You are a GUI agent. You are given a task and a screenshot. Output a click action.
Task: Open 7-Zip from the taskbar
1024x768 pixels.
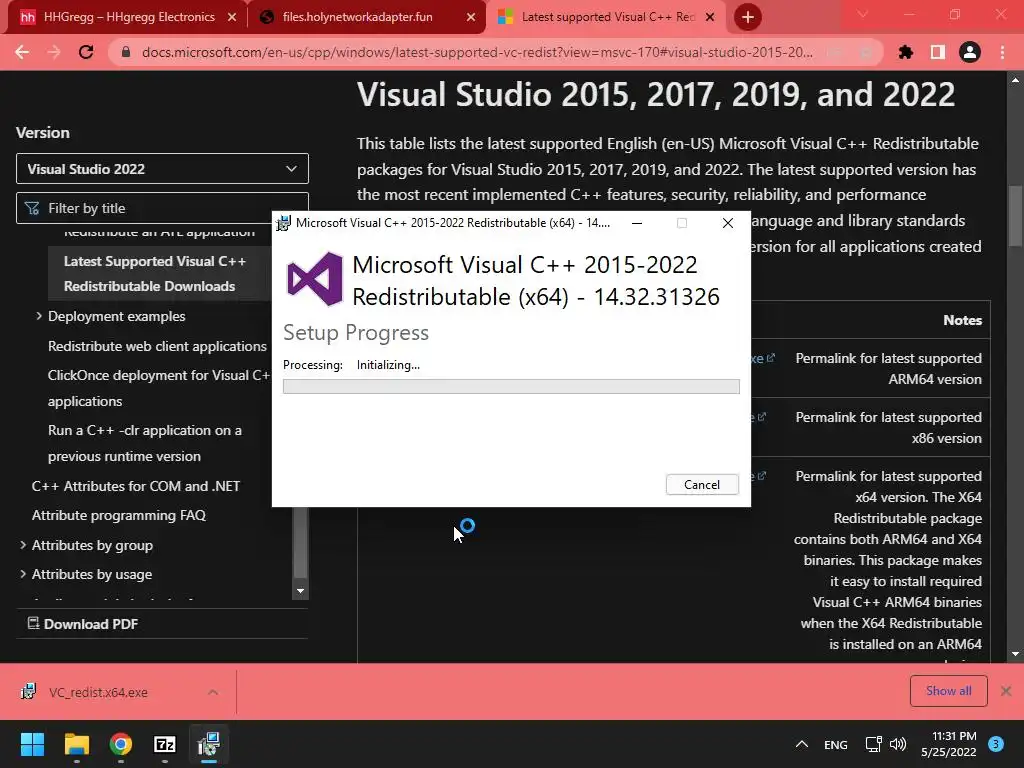(165, 744)
